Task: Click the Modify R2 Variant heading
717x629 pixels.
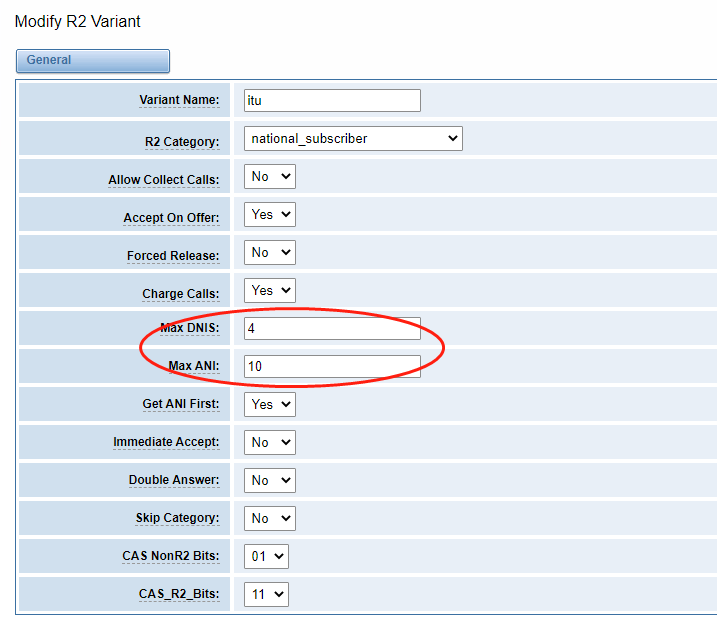Action: point(78,21)
